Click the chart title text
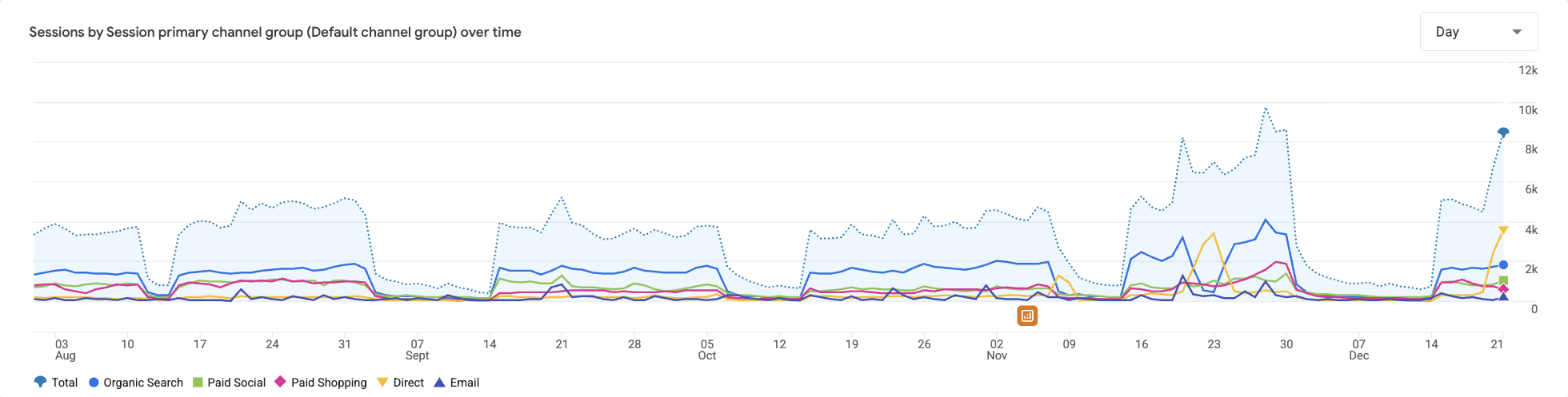 (x=275, y=32)
